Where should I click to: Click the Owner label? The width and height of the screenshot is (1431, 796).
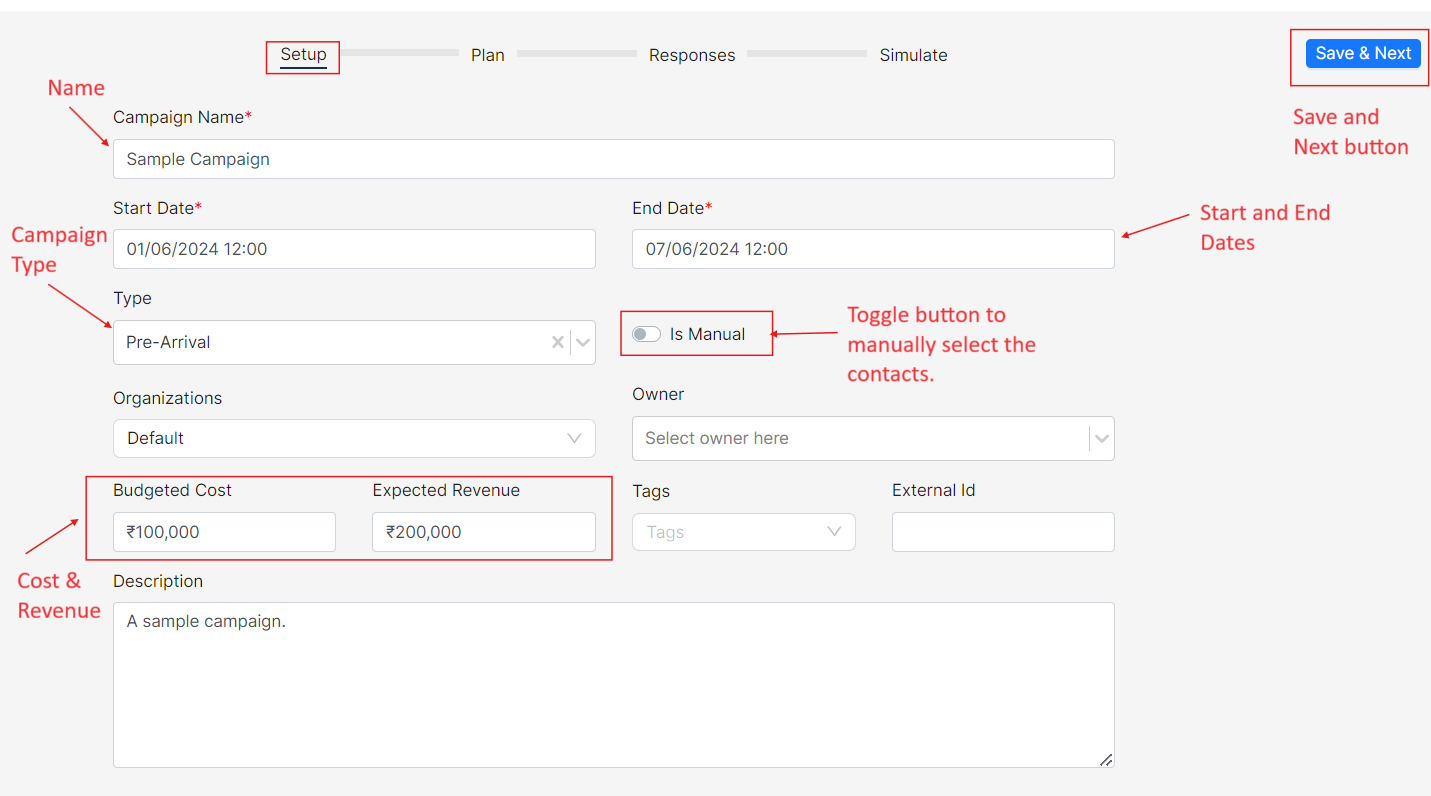point(658,394)
